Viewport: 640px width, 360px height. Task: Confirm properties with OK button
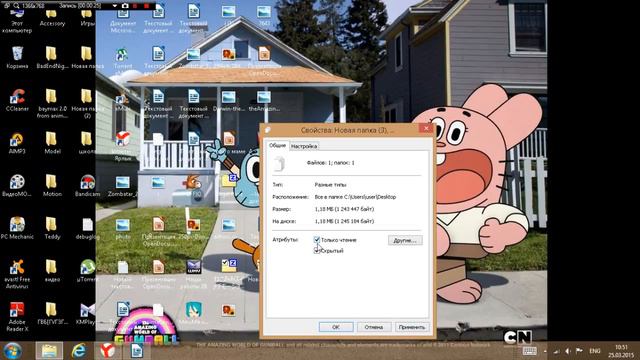pos(336,327)
